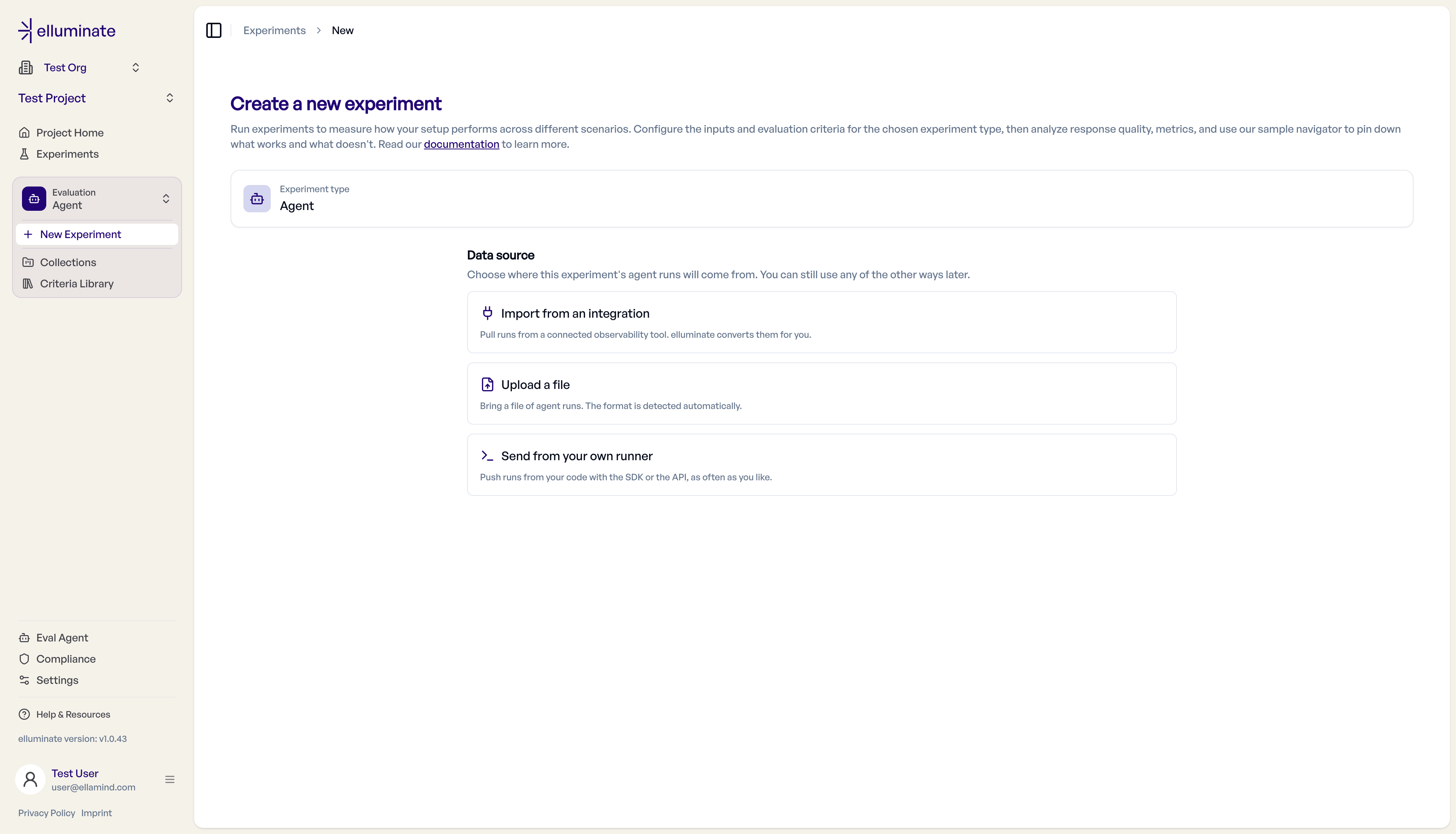Click the Help & Resources question icon

coord(24,714)
